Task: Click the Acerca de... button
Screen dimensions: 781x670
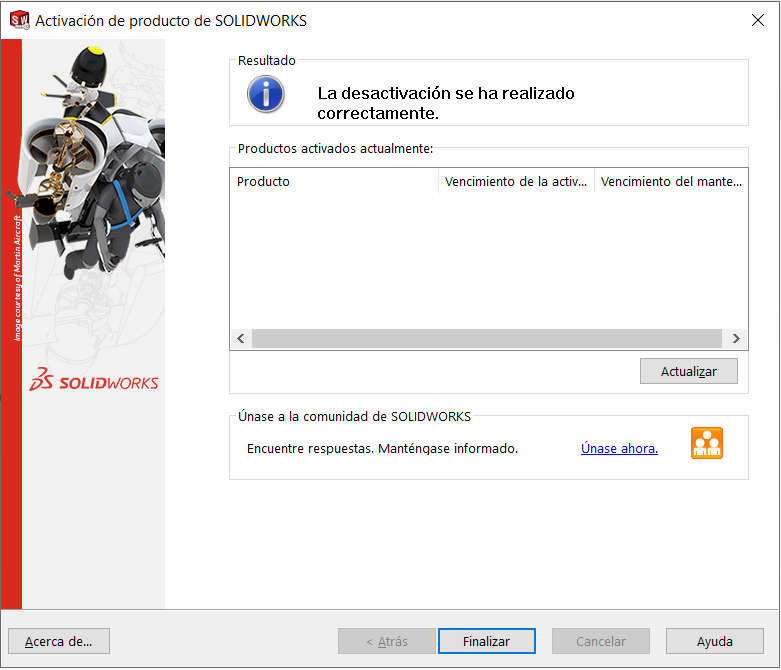Action: [x=59, y=641]
